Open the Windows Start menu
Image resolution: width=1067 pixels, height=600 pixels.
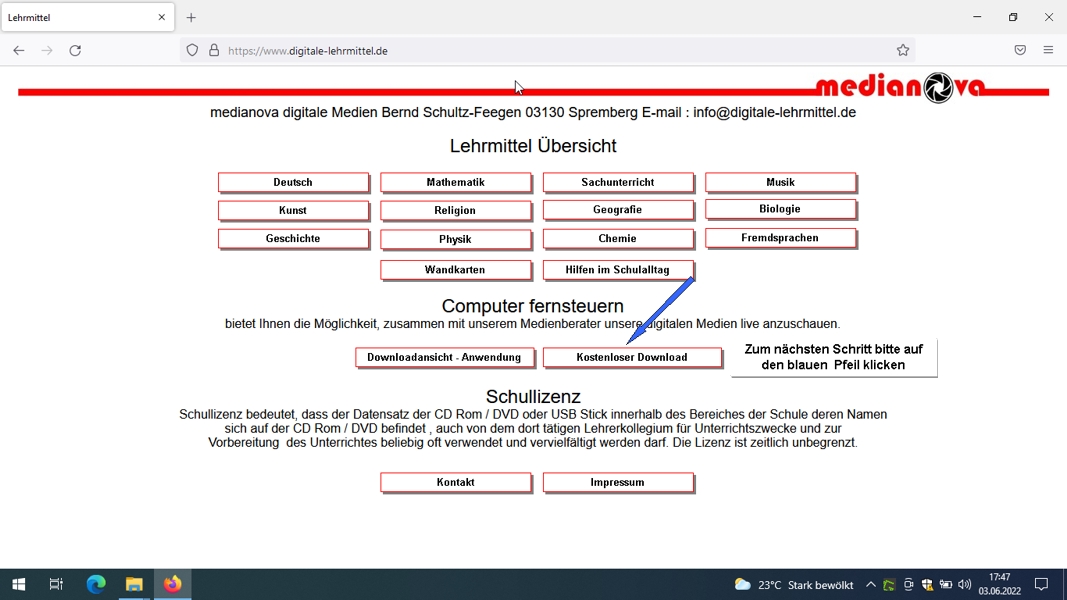coord(18,584)
